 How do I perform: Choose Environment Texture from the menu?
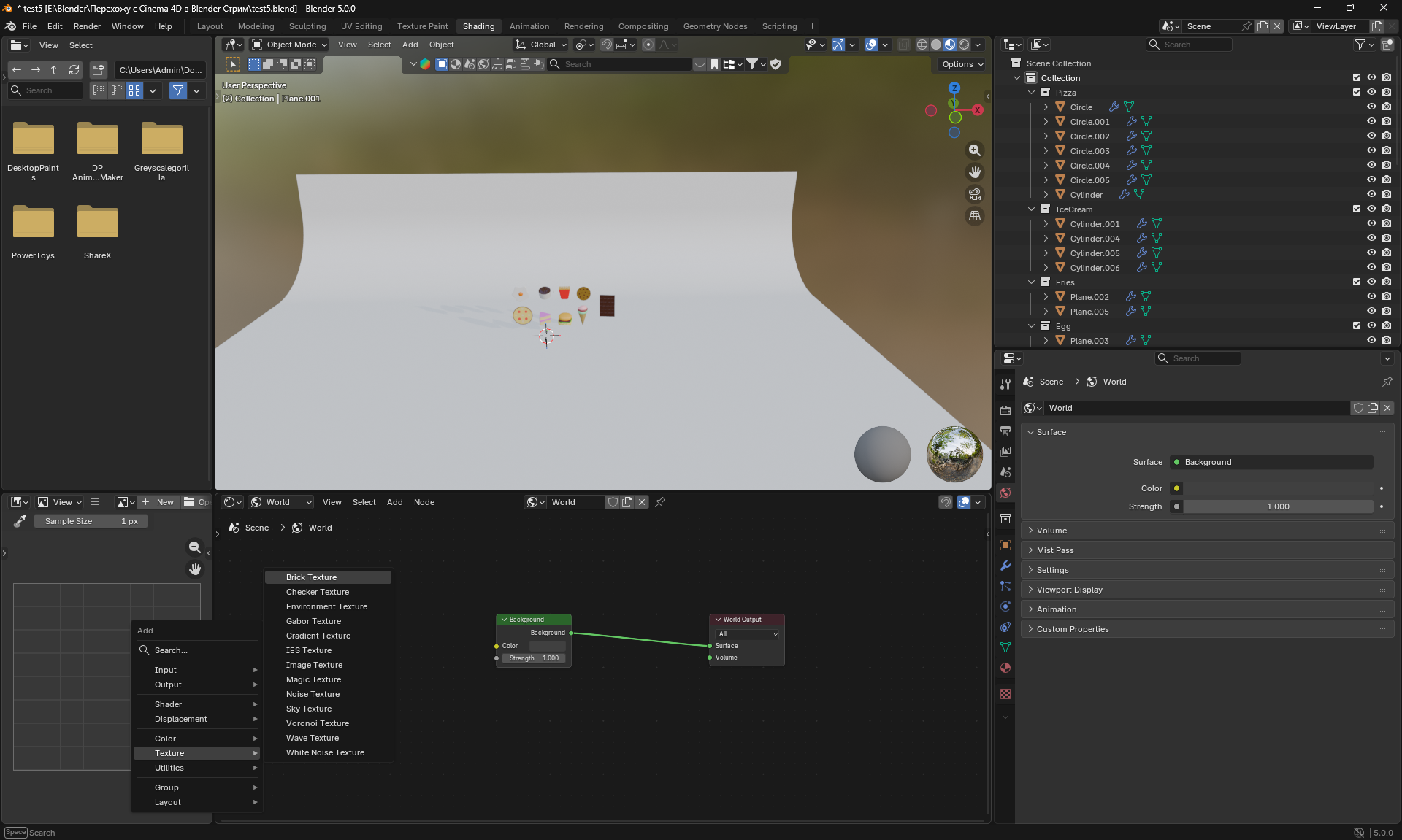(326, 606)
